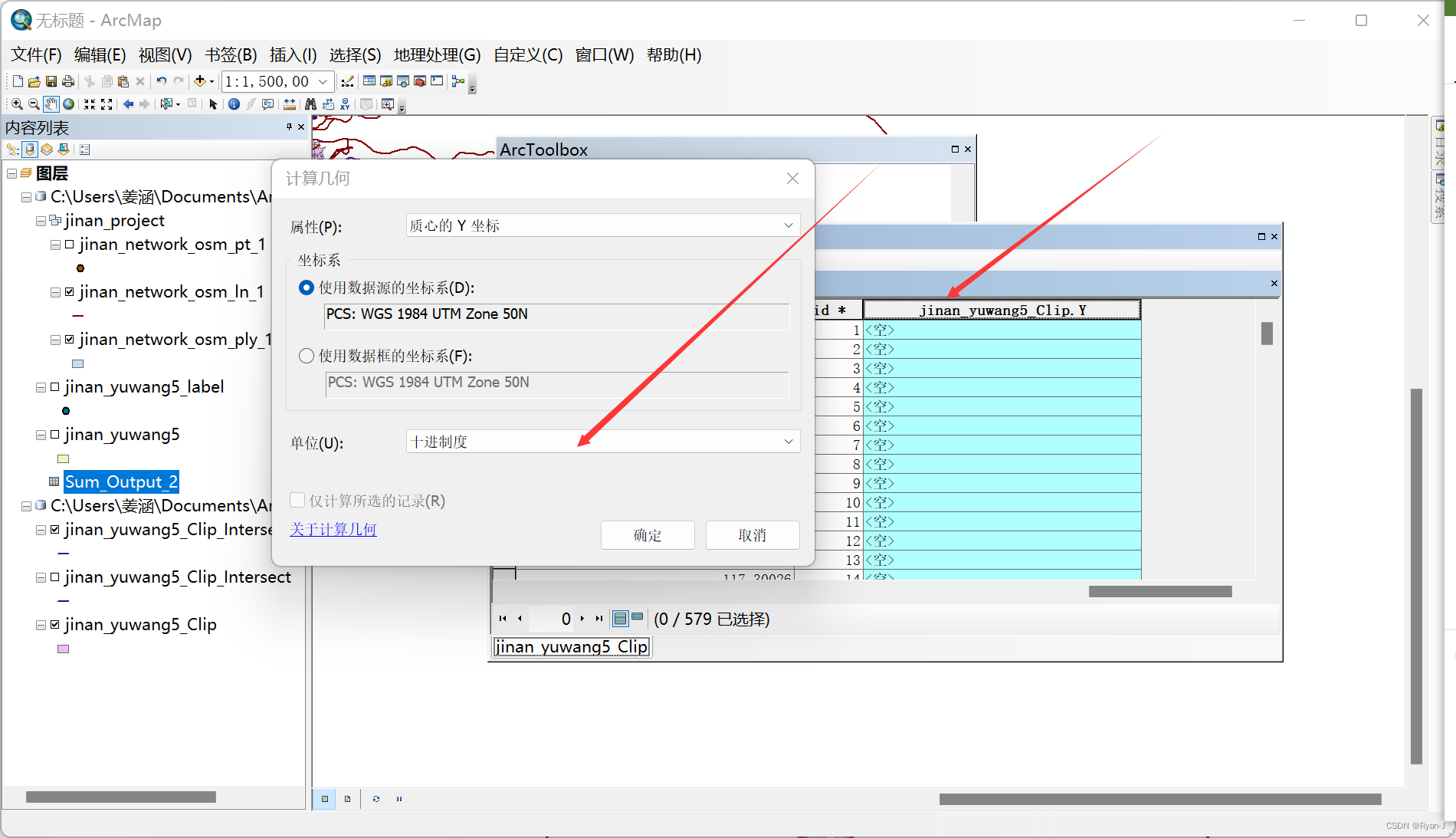Open the 关于计算几何 help link

(333, 529)
